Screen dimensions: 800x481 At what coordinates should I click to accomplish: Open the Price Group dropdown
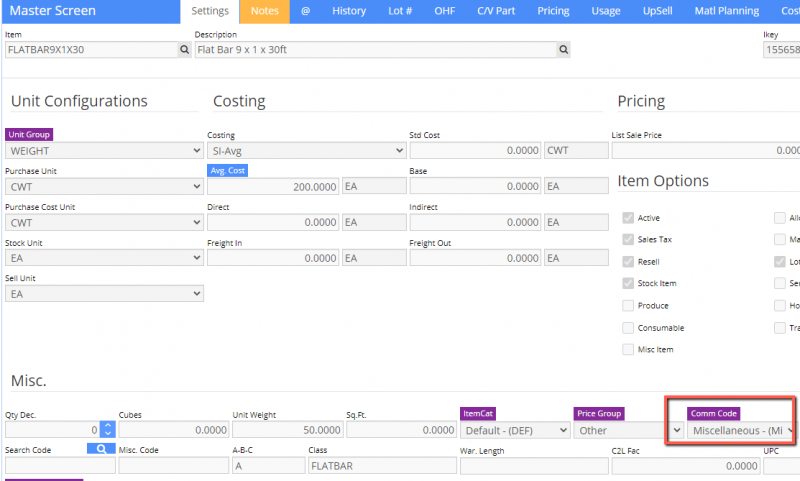point(628,430)
